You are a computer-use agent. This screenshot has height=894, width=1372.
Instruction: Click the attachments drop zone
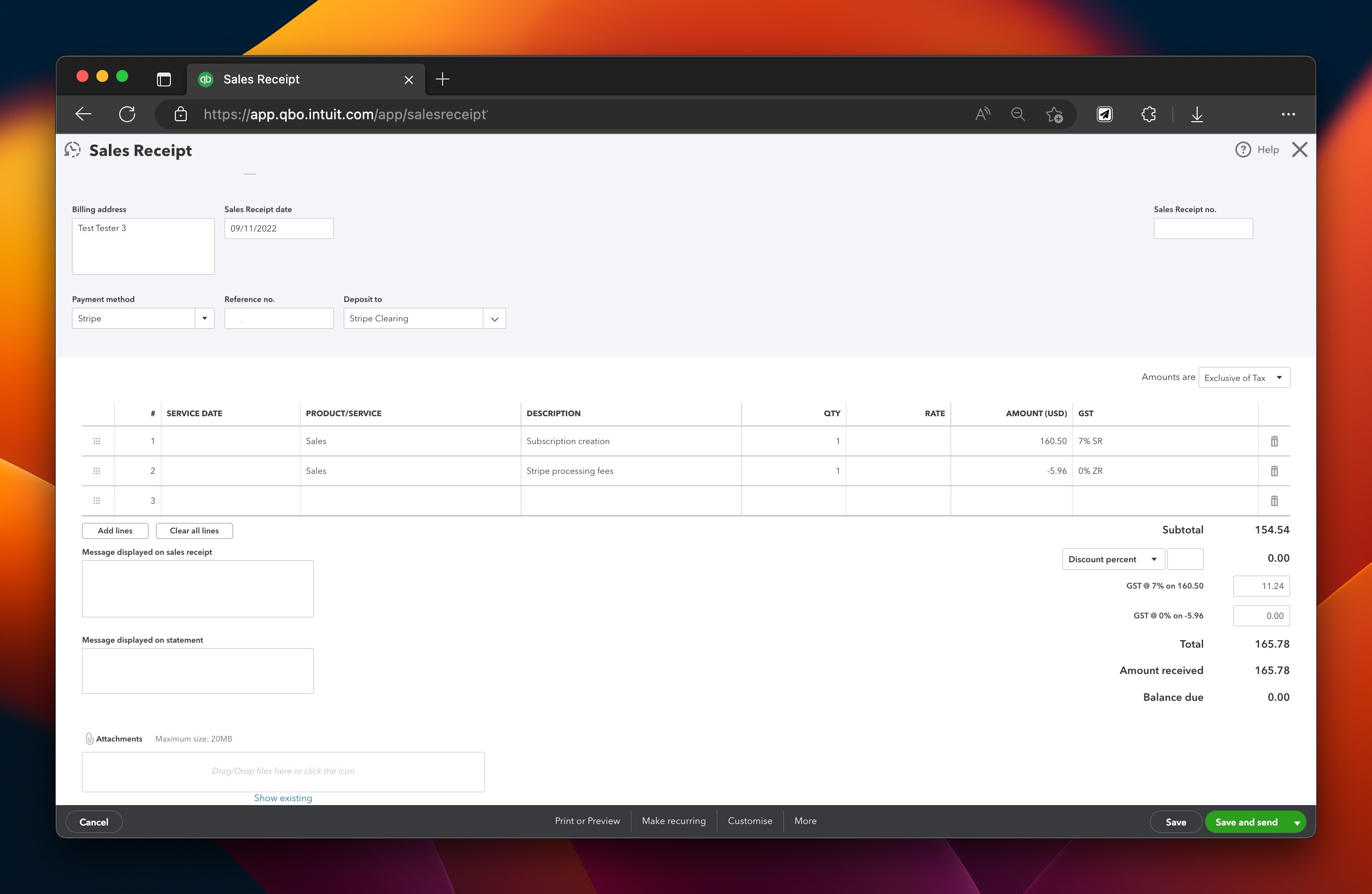pos(283,772)
